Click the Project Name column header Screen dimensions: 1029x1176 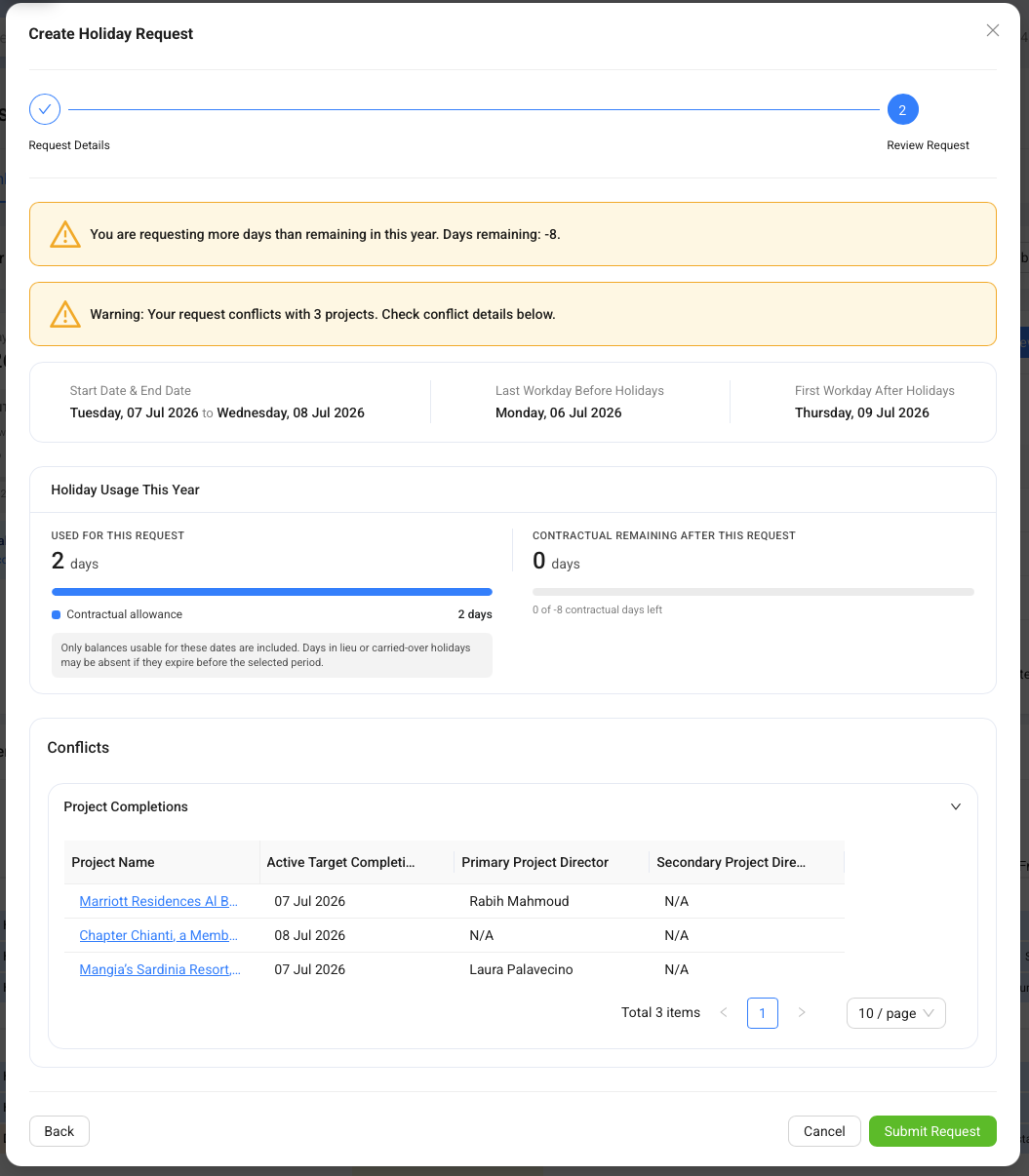click(x=162, y=862)
